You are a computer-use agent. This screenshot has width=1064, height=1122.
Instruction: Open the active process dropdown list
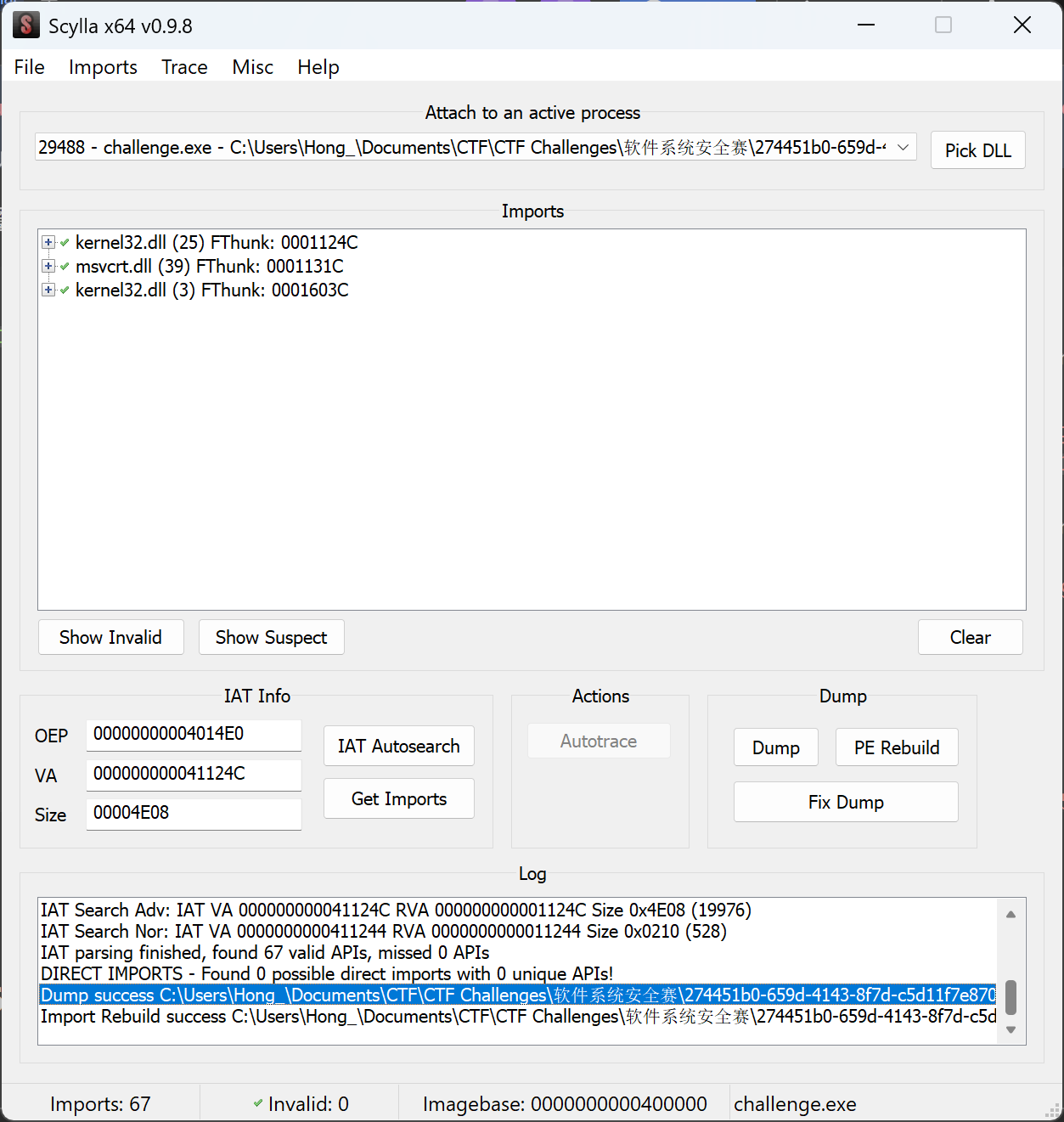point(903,148)
